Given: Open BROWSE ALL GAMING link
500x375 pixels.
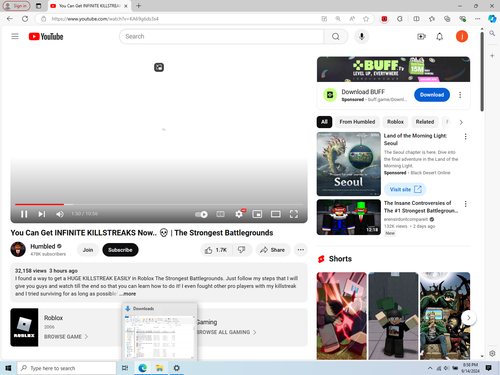Looking at the screenshot, I should coord(227,332).
